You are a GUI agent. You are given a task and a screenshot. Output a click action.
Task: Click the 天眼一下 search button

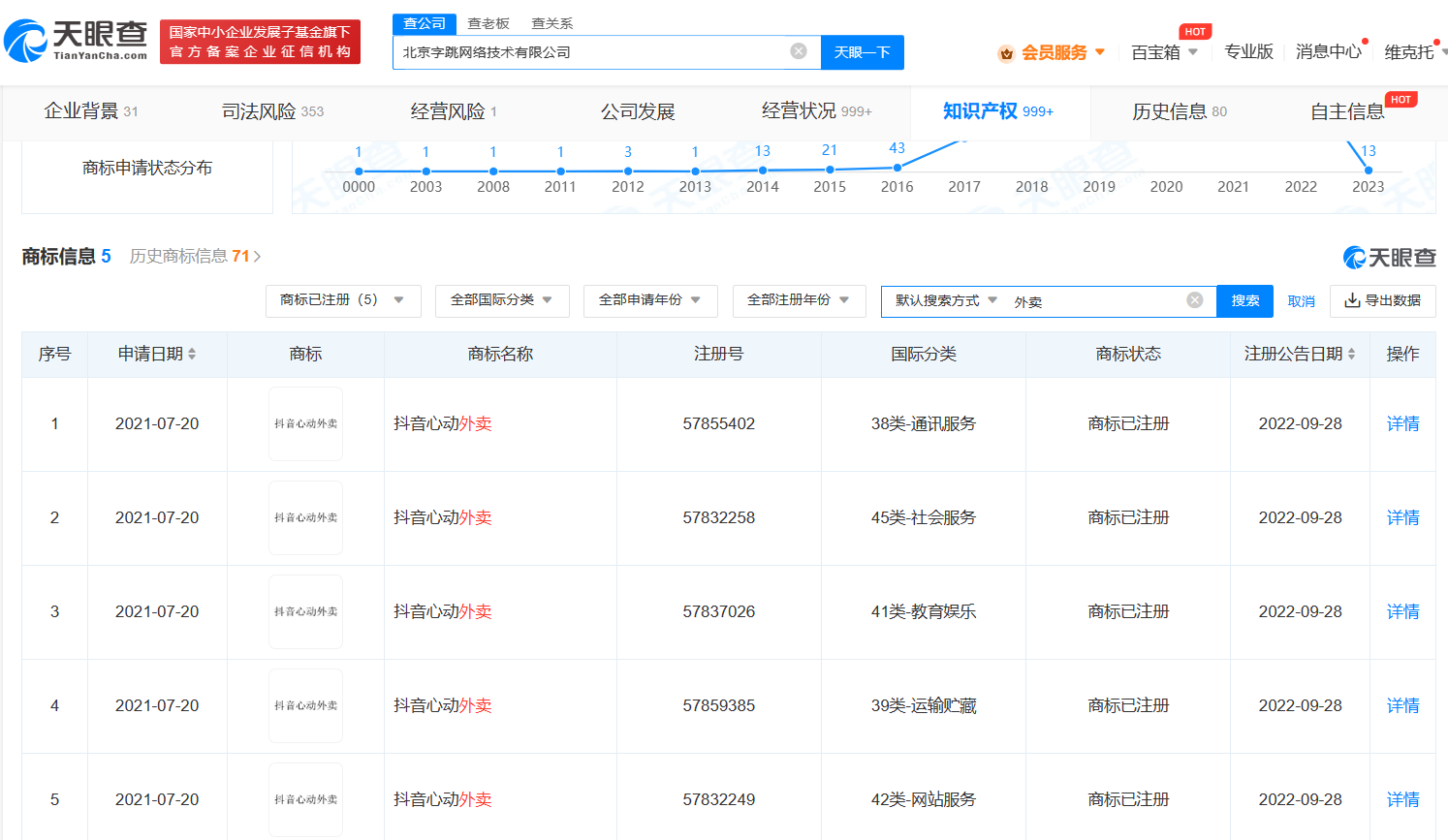pyautogui.click(x=863, y=52)
